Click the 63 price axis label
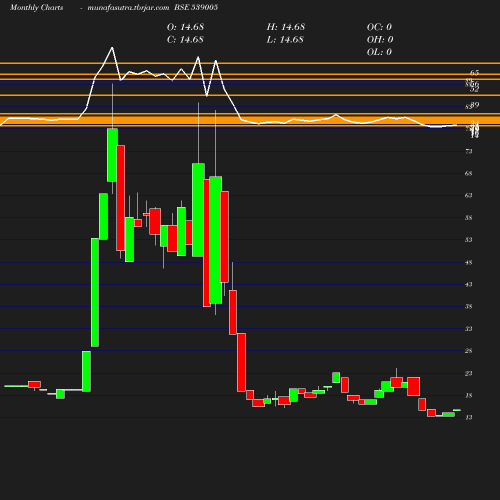500x500 pixels. (469, 195)
